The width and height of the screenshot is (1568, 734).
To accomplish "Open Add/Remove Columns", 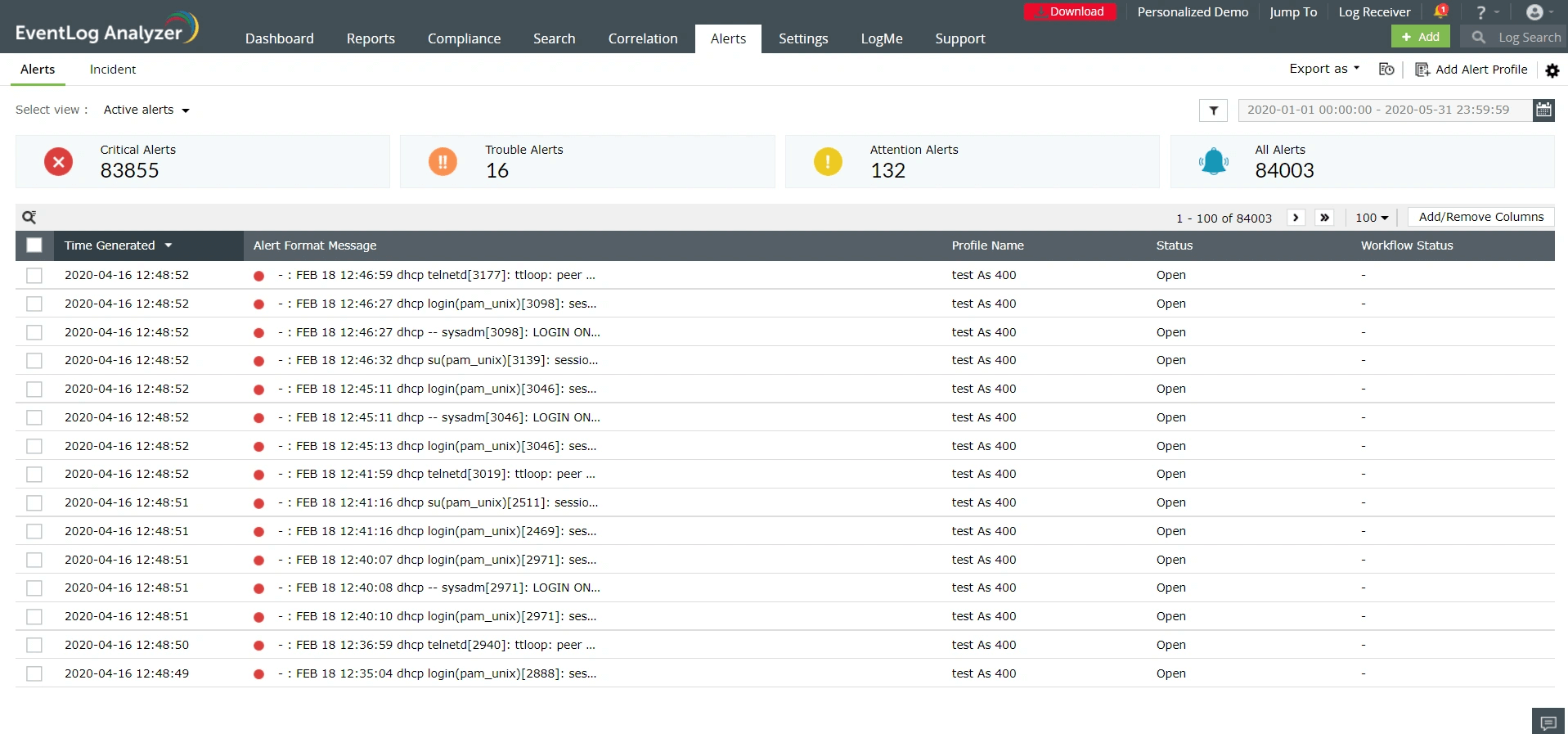I will point(1481,217).
